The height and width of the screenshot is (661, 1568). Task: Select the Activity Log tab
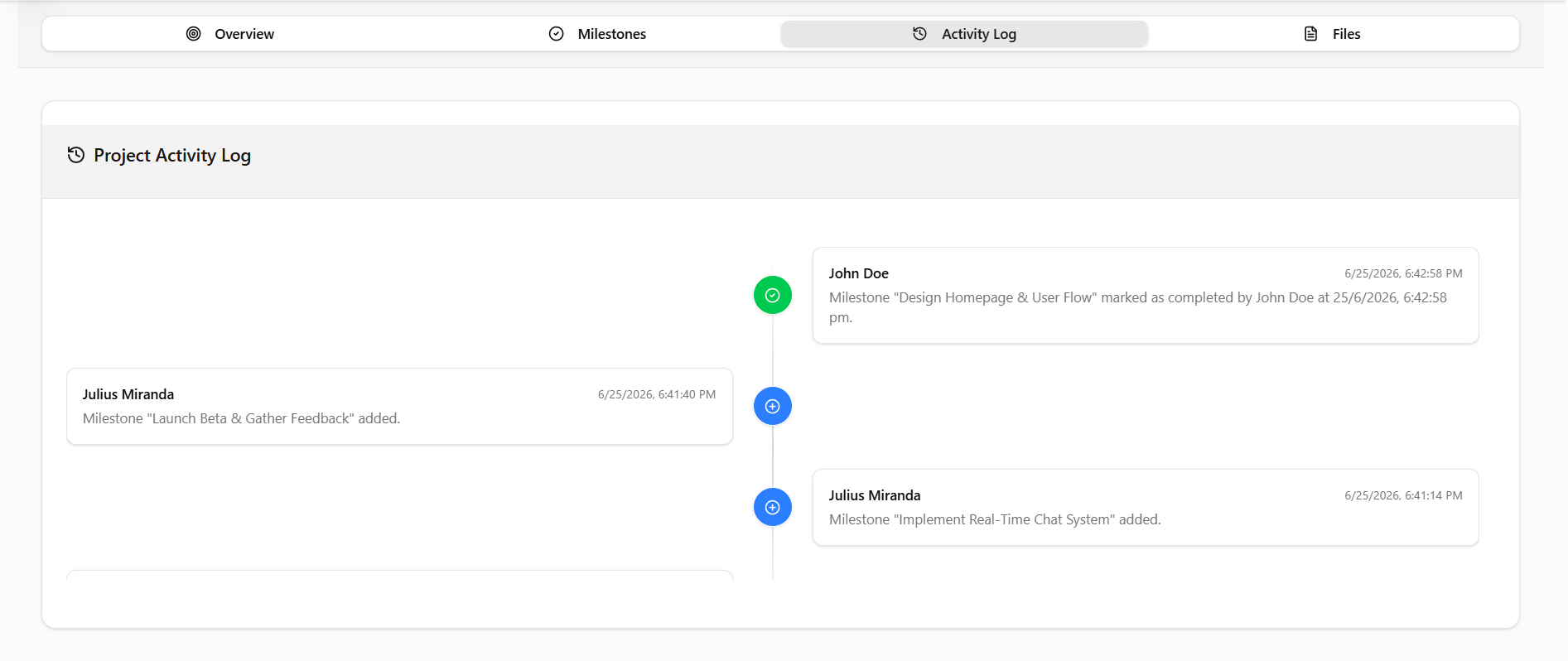tap(964, 34)
